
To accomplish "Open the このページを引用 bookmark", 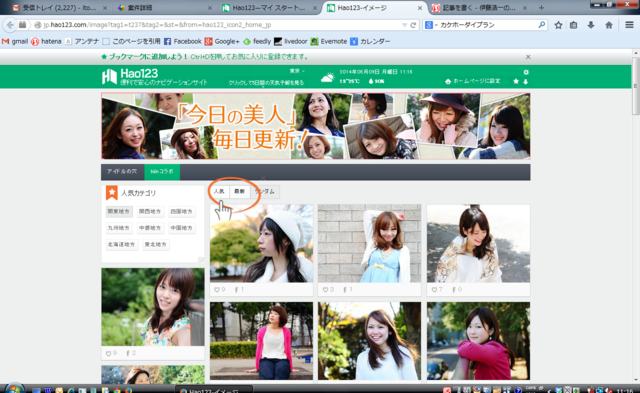I will click(x=131, y=41).
